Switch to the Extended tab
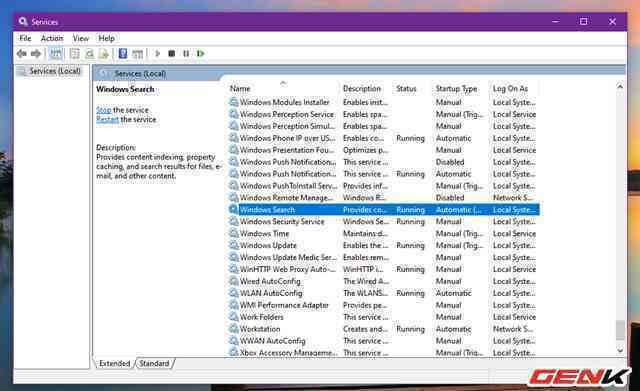Screen dimensions: 640x391 pos(114,363)
